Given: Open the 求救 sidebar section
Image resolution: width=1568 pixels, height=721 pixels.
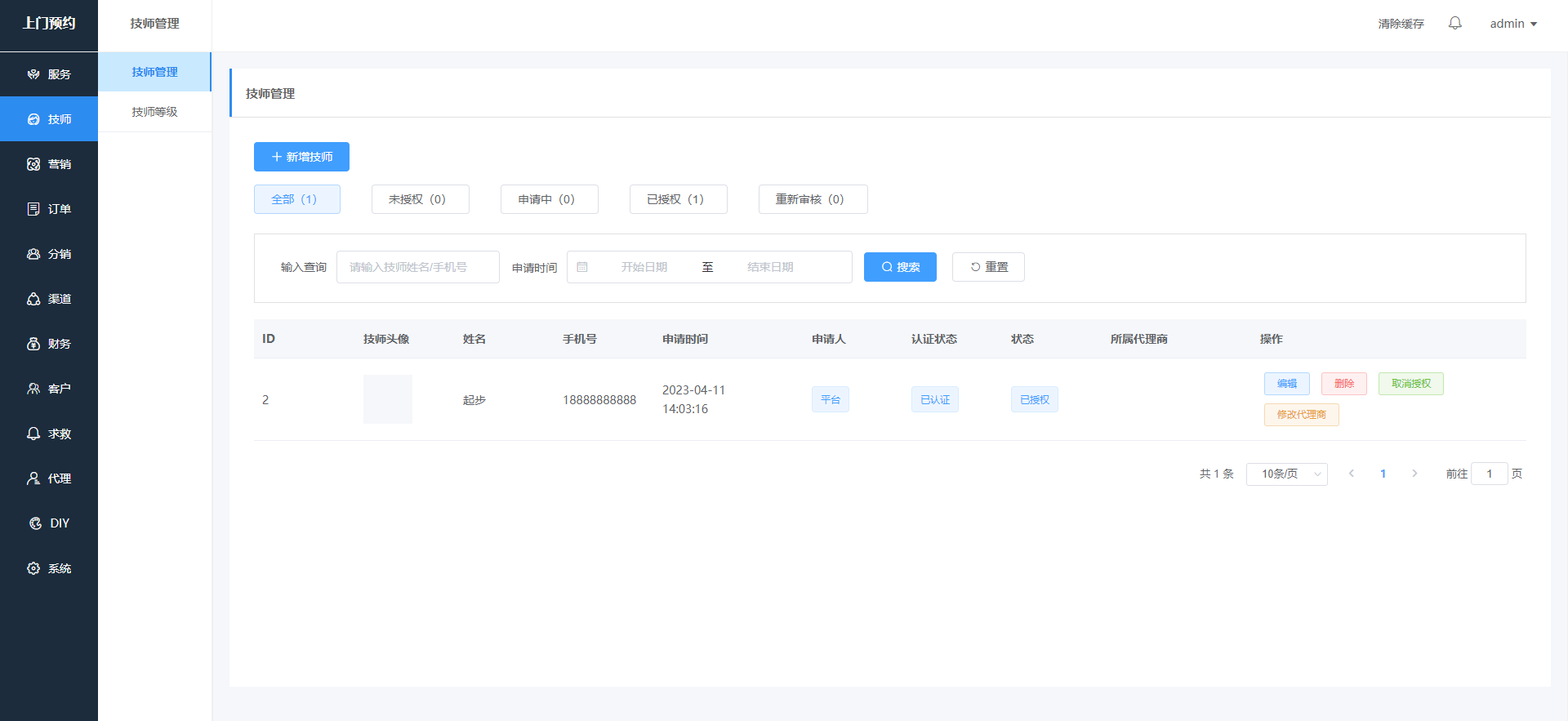Looking at the screenshot, I should tap(49, 434).
